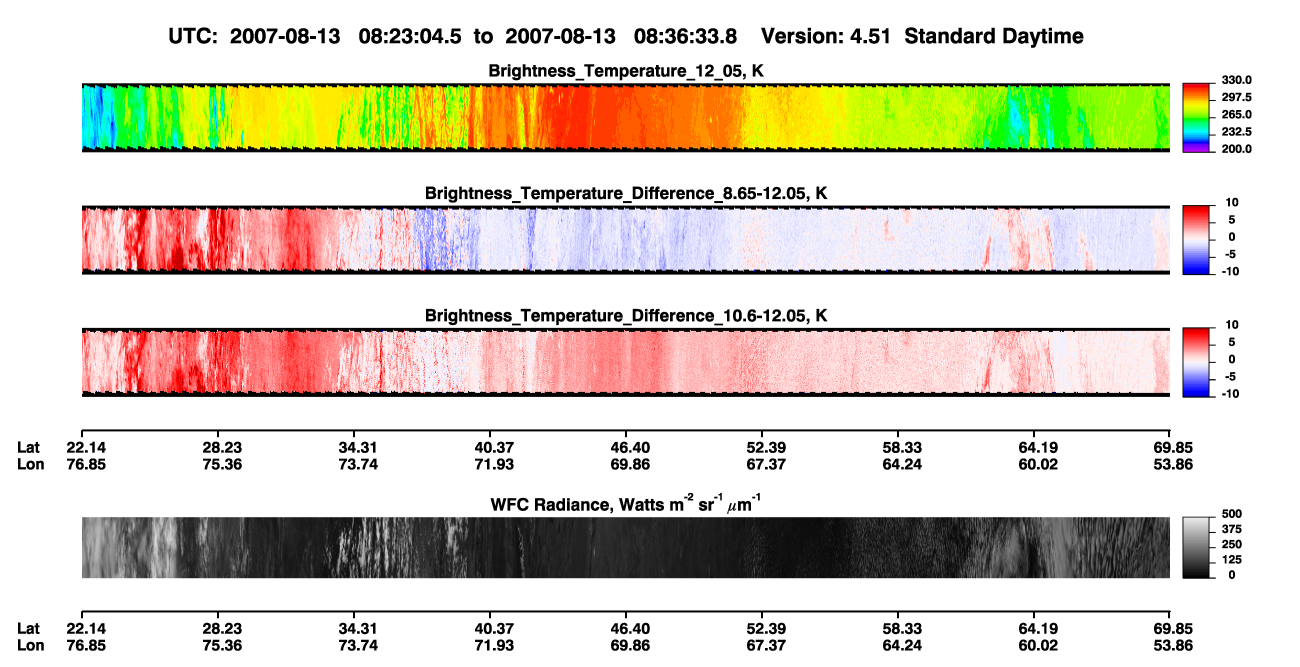Click the 'WFC Radiance' panel title

coord(626,503)
